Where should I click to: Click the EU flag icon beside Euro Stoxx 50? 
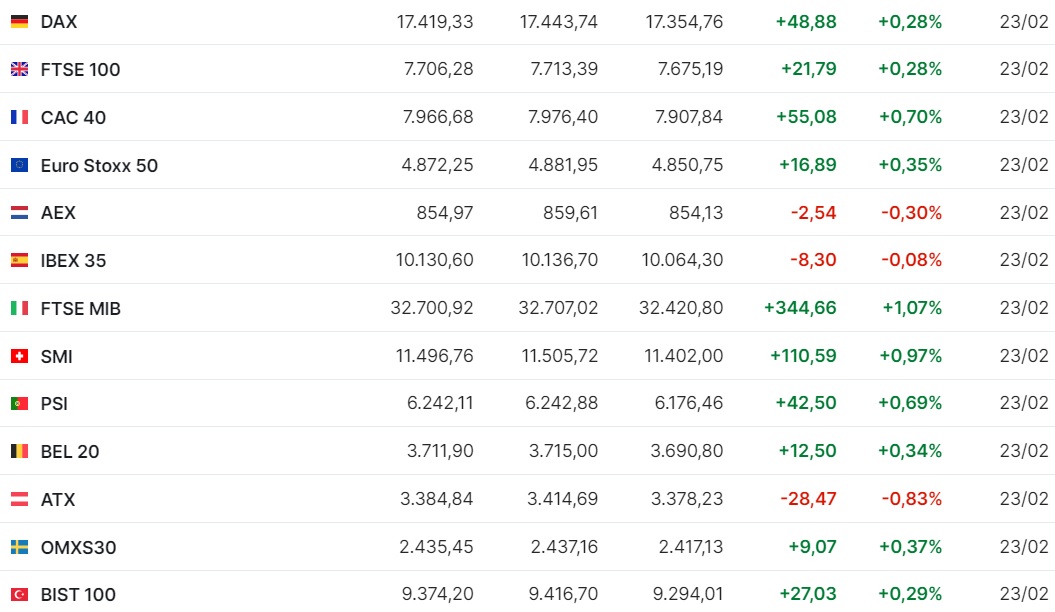(19, 165)
